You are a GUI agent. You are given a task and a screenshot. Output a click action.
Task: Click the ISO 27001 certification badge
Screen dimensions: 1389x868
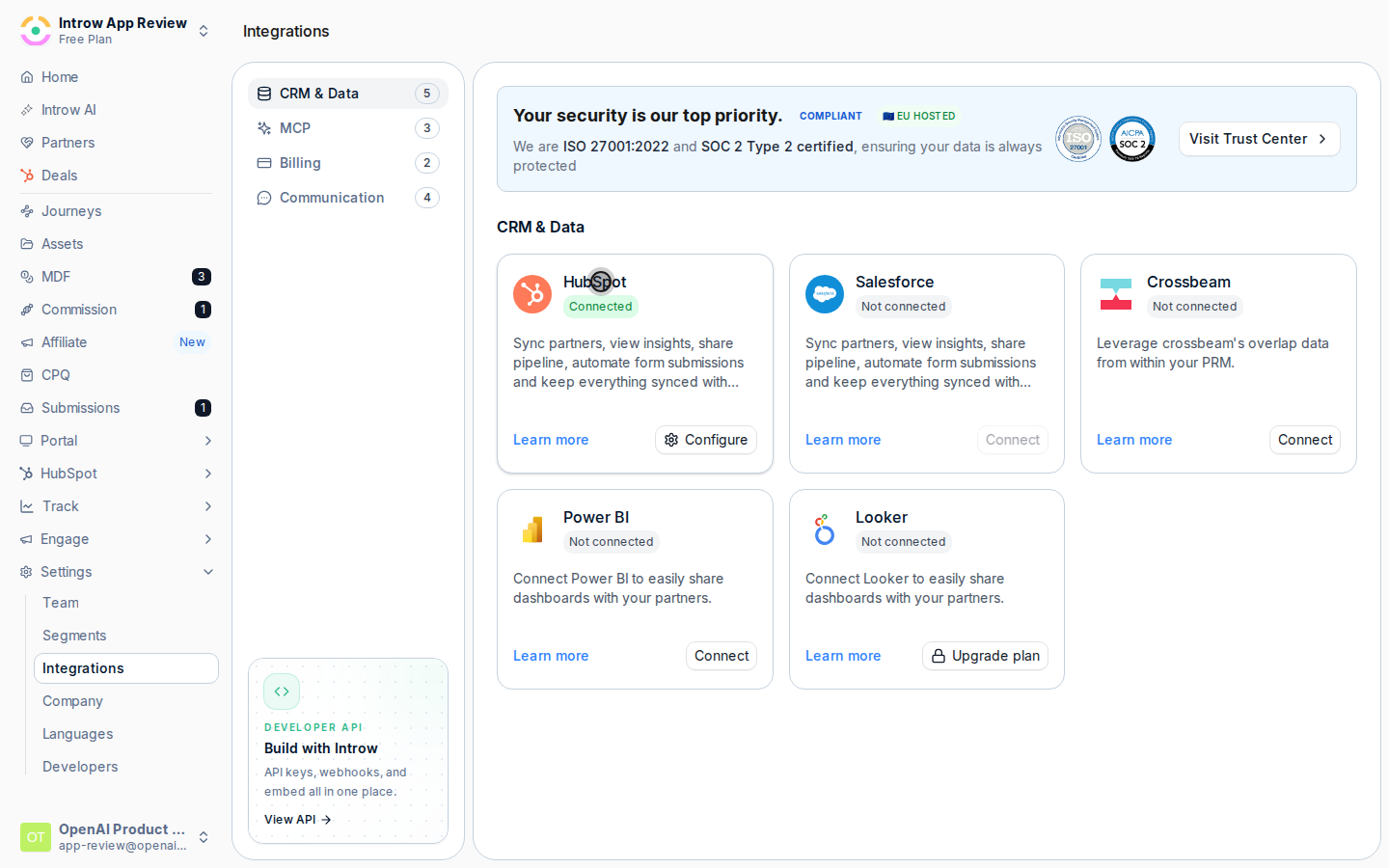[1078, 139]
